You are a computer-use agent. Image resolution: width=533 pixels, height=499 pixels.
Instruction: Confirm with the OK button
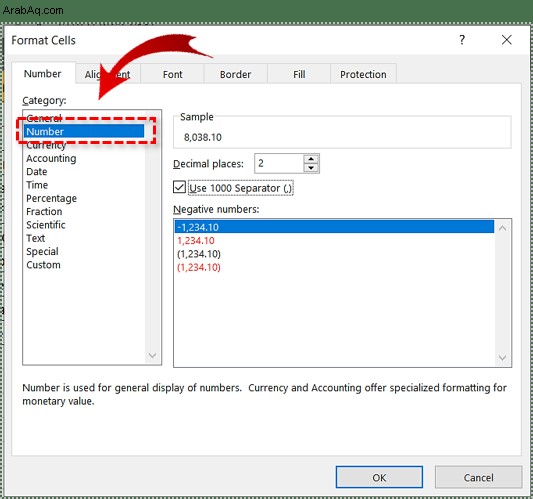click(x=379, y=477)
